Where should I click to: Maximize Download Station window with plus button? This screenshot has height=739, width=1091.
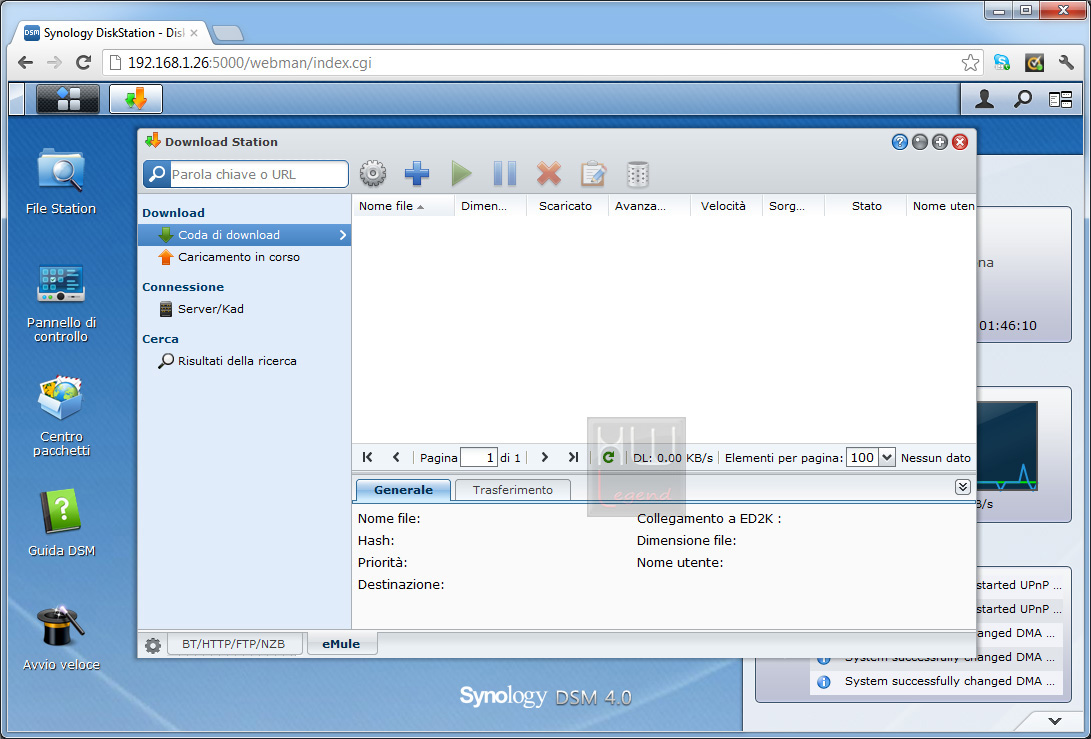939,142
